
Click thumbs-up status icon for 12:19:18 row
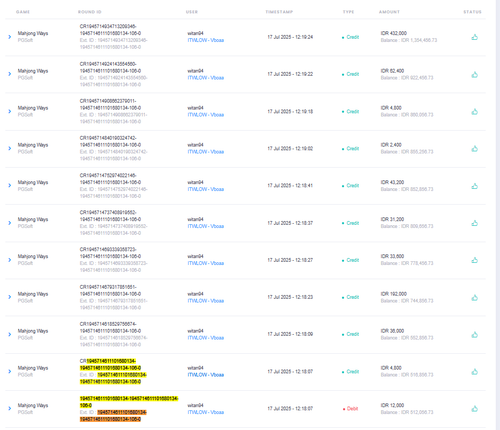pos(475,112)
